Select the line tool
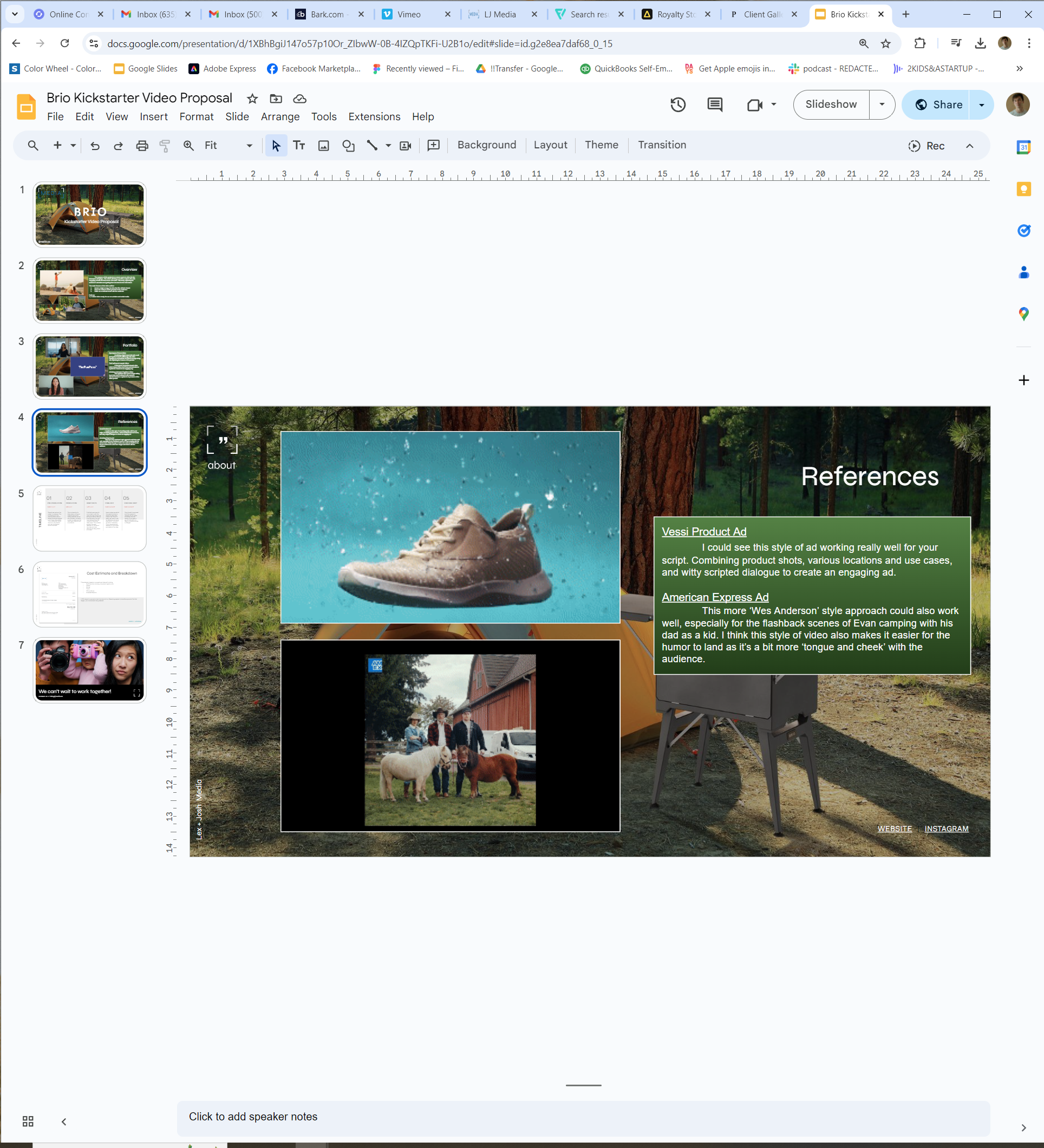This screenshot has height=1148, width=1044. pyautogui.click(x=373, y=145)
